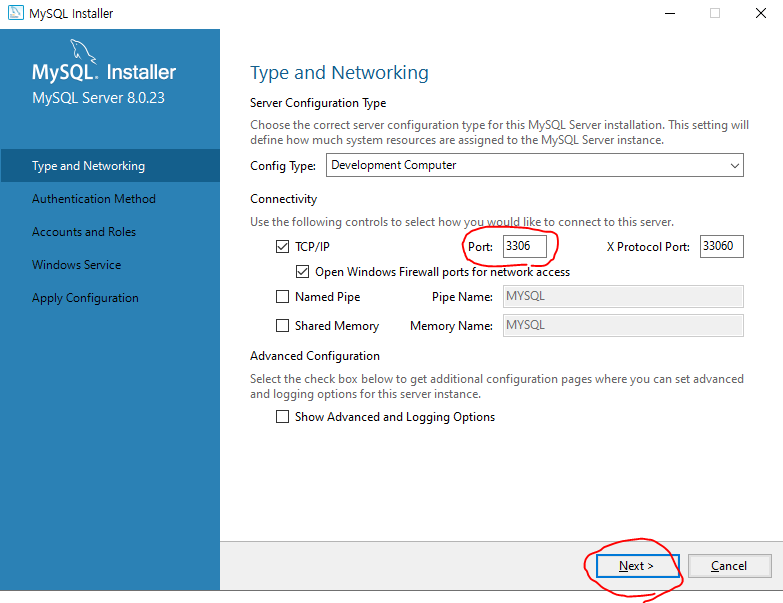
Task: Click the MySQL dolphin logo in sidebar
Action: pos(82,51)
